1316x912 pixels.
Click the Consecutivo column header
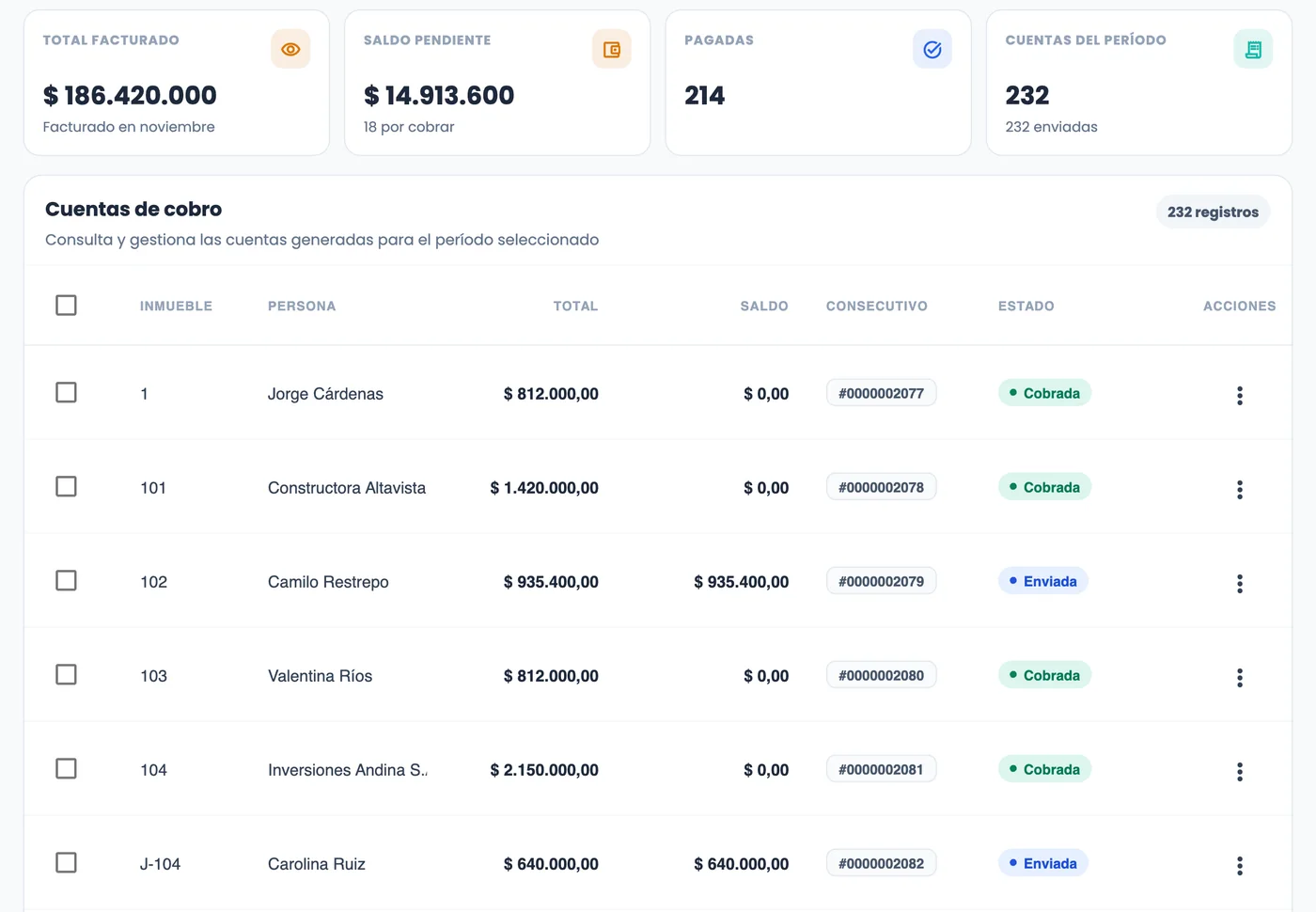[877, 306]
